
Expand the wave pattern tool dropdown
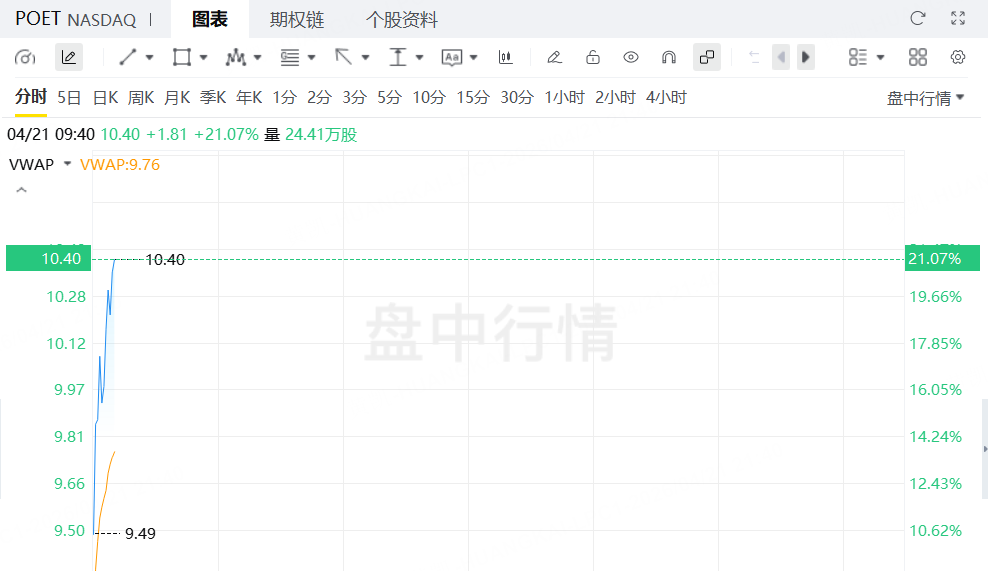(x=257, y=57)
